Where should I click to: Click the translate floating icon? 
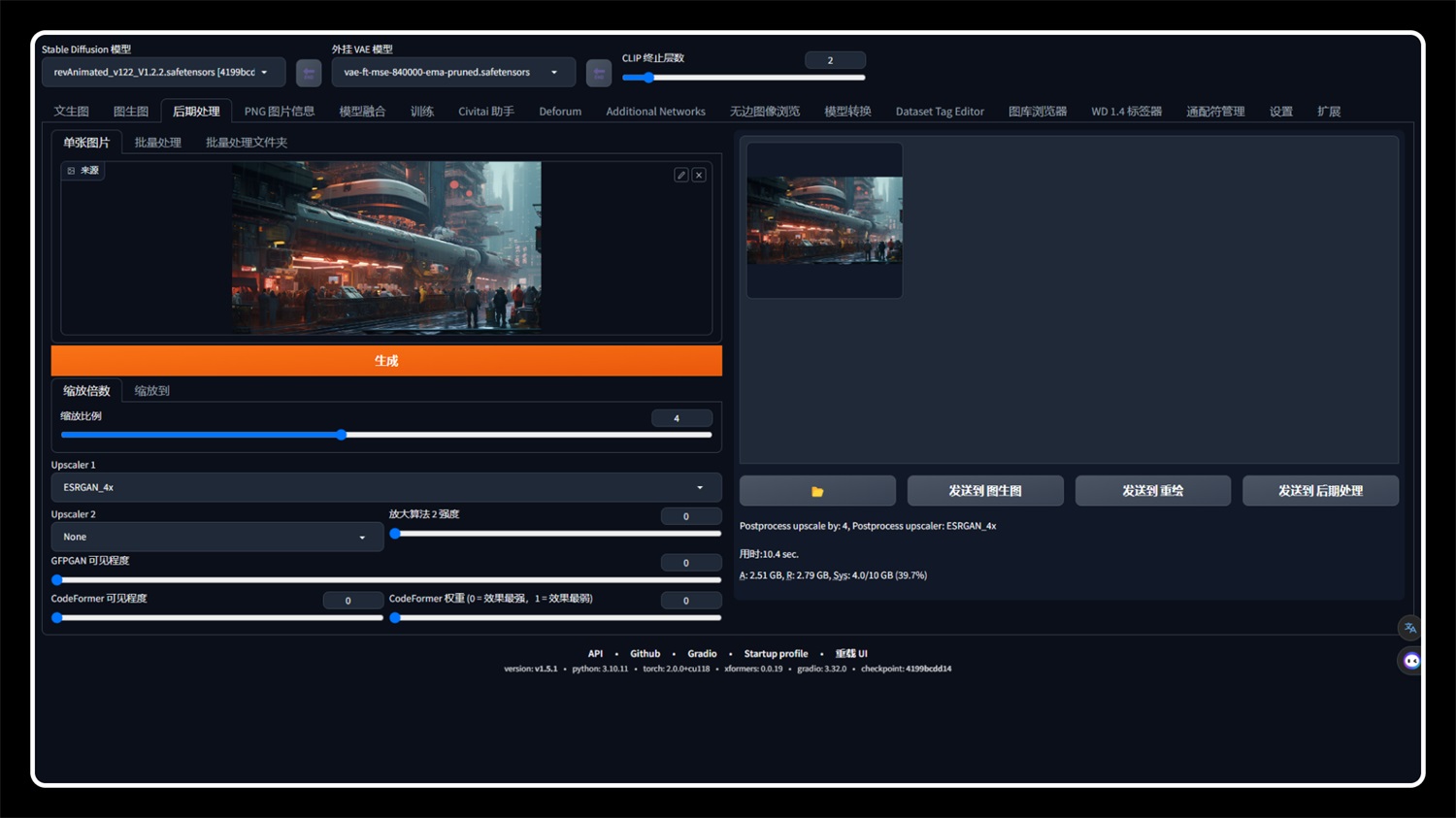pyautogui.click(x=1410, y=628)
